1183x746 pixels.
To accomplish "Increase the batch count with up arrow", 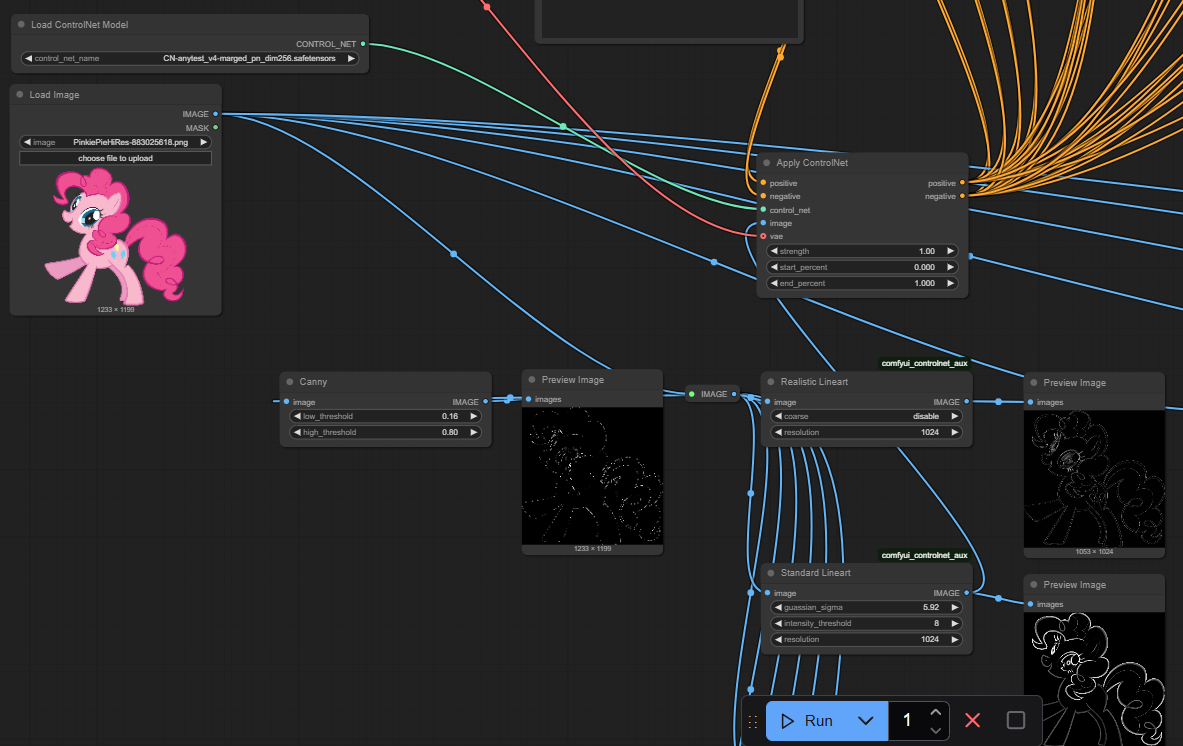I will coord(936,712).
